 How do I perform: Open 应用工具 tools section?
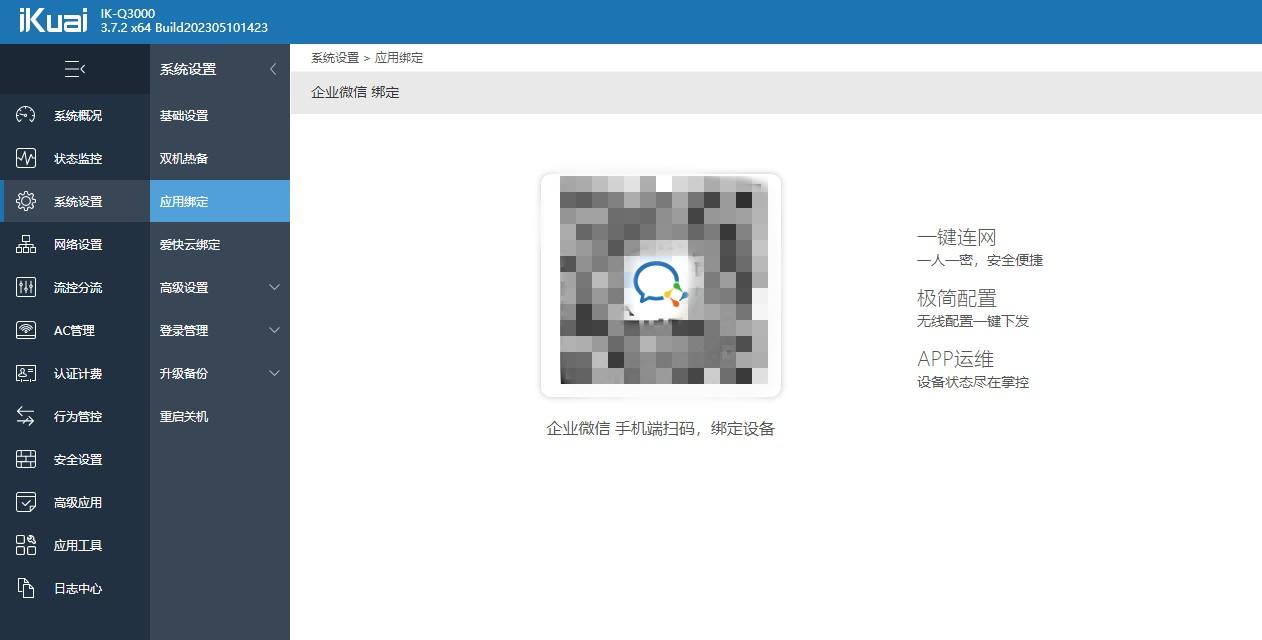74,545
